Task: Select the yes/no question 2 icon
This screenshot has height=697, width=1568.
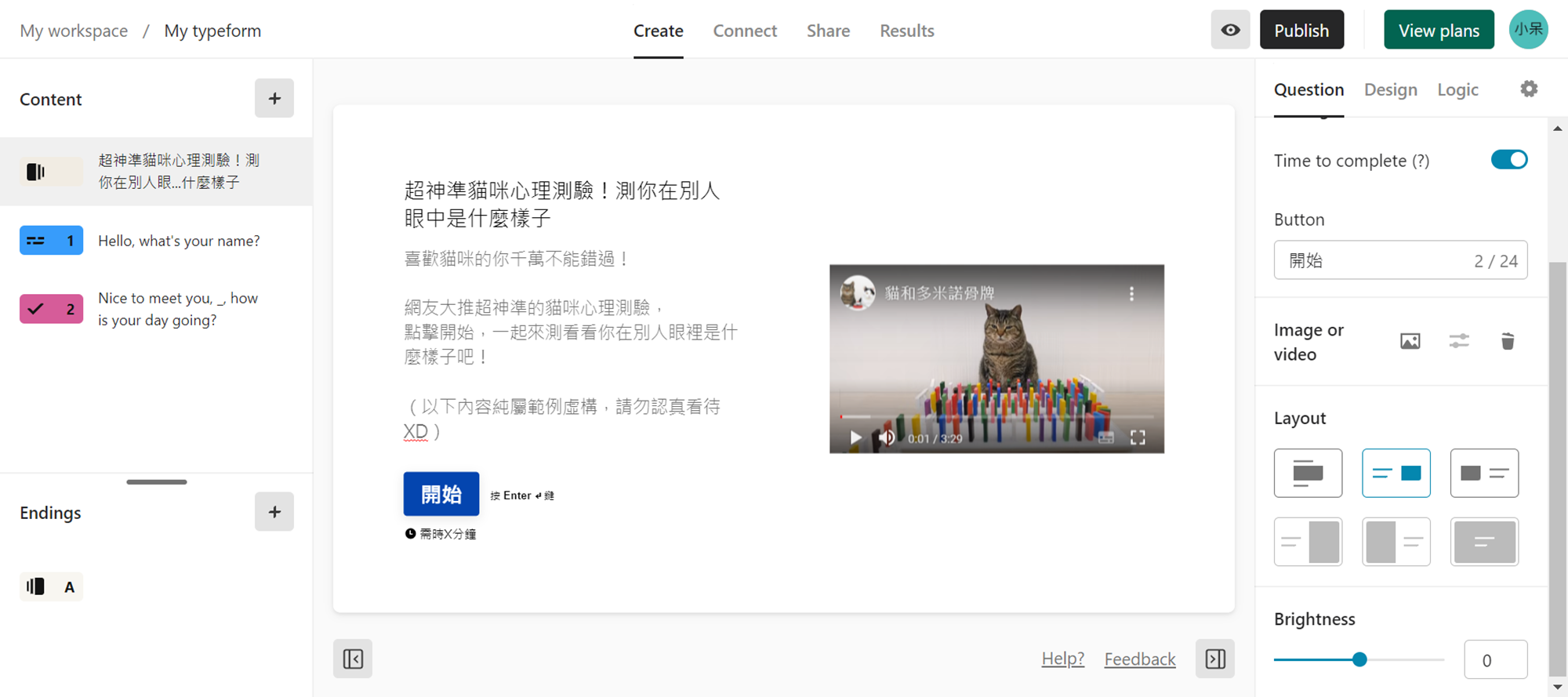Action: (x=51, y=309)
